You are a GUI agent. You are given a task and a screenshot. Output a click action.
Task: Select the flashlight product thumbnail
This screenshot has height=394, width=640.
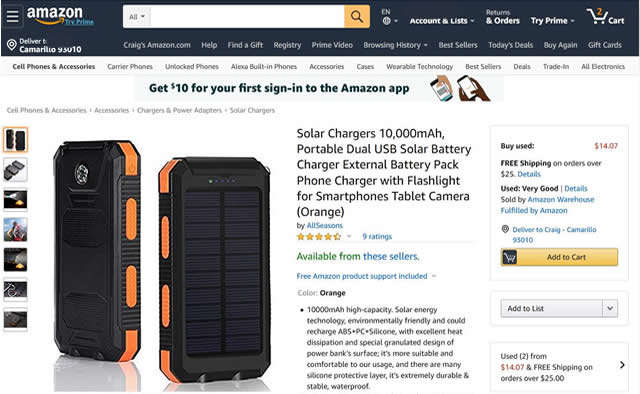point(16,200)
